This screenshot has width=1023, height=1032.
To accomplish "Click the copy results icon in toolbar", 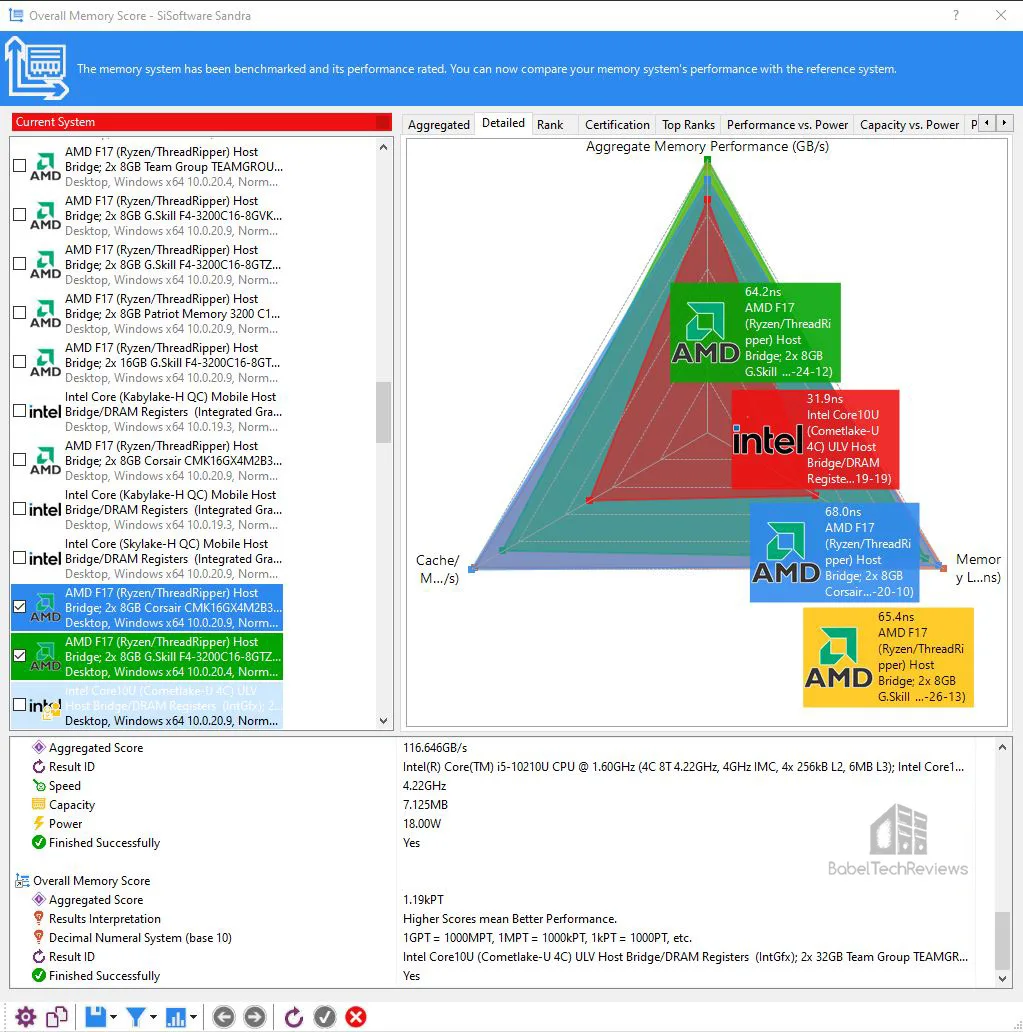I will coord(57,1017).
